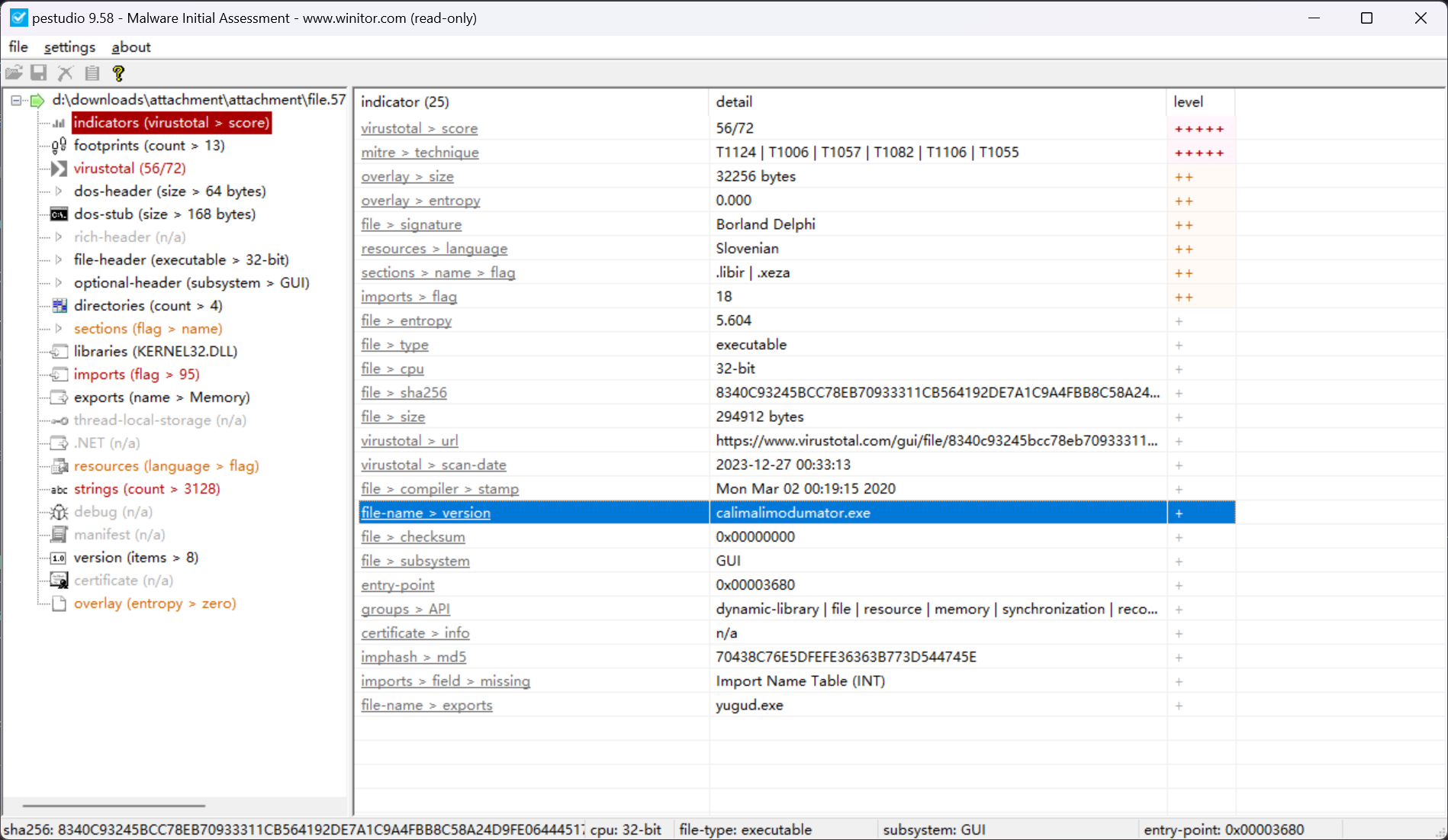Click the debug bug icon

[59, 512]
